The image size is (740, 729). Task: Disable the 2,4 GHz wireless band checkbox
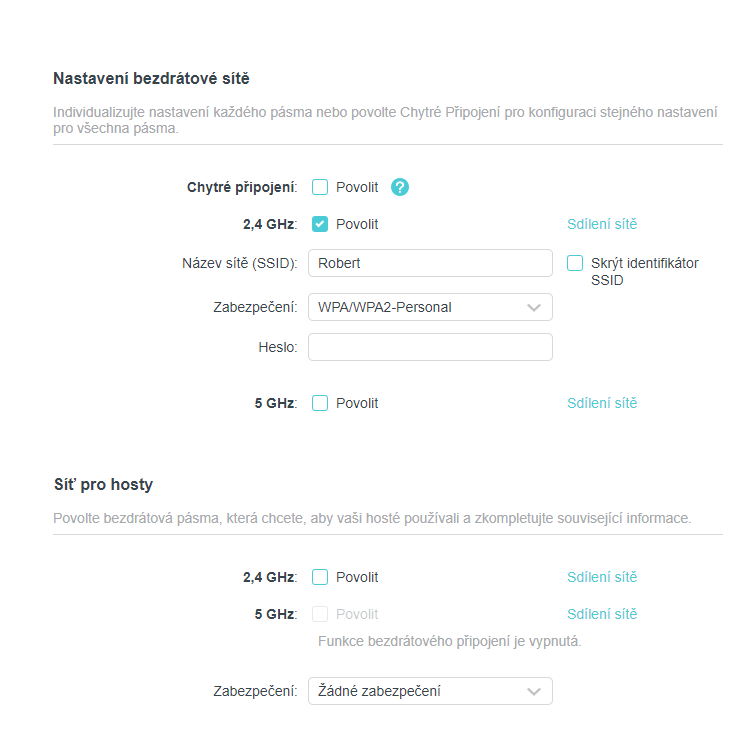[x=320, y=224]
